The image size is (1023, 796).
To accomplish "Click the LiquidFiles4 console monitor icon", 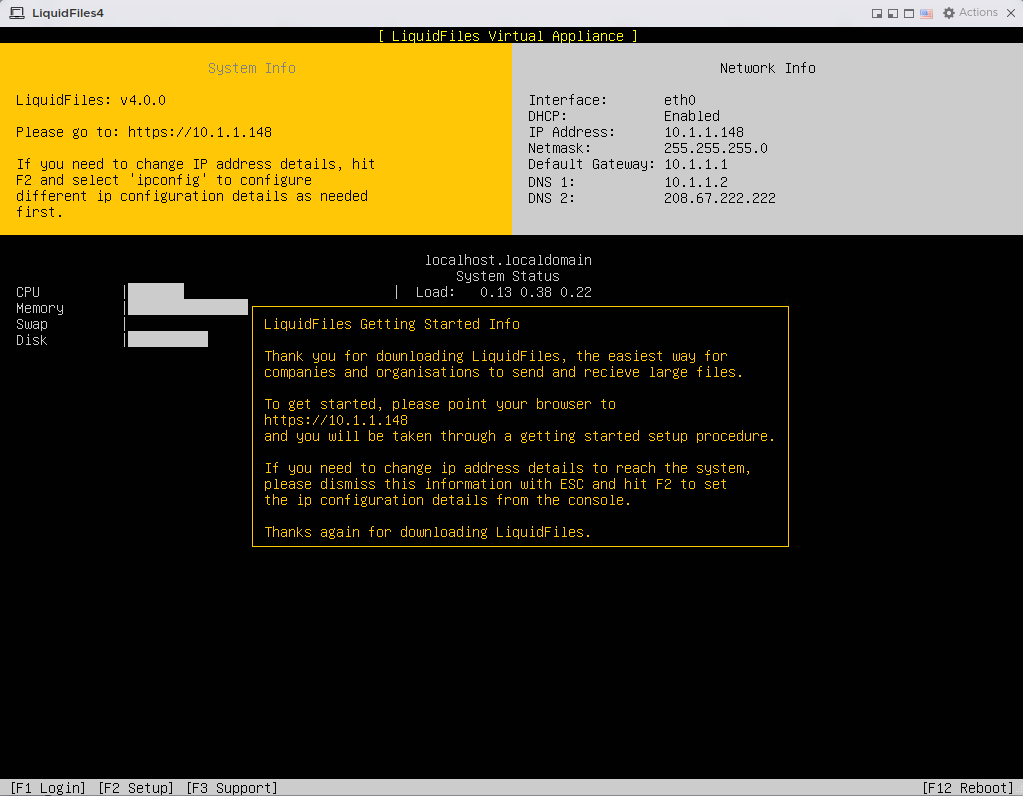I will click(17, 13).
